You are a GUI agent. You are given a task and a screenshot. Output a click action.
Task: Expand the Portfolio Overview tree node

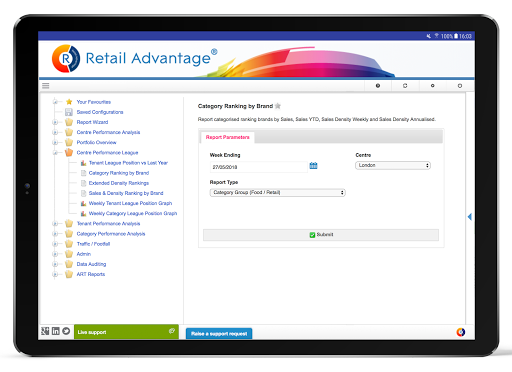click(55, 143)
